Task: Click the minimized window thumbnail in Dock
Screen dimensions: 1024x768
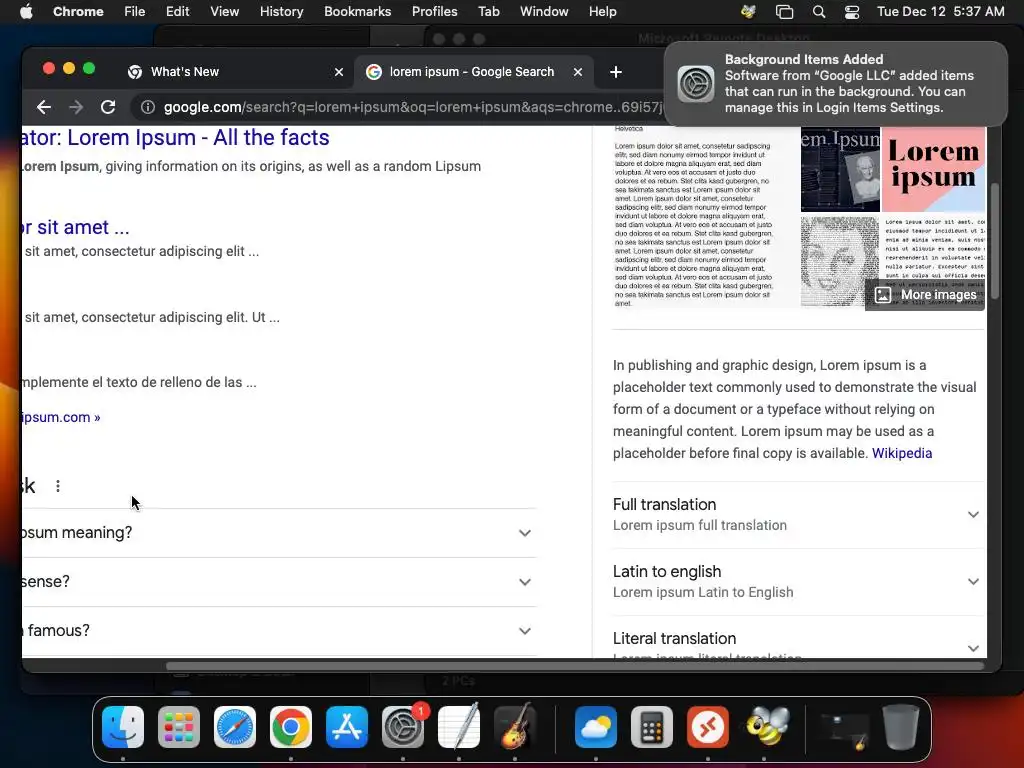Action: pyautogui.click(x=844, y=730)
